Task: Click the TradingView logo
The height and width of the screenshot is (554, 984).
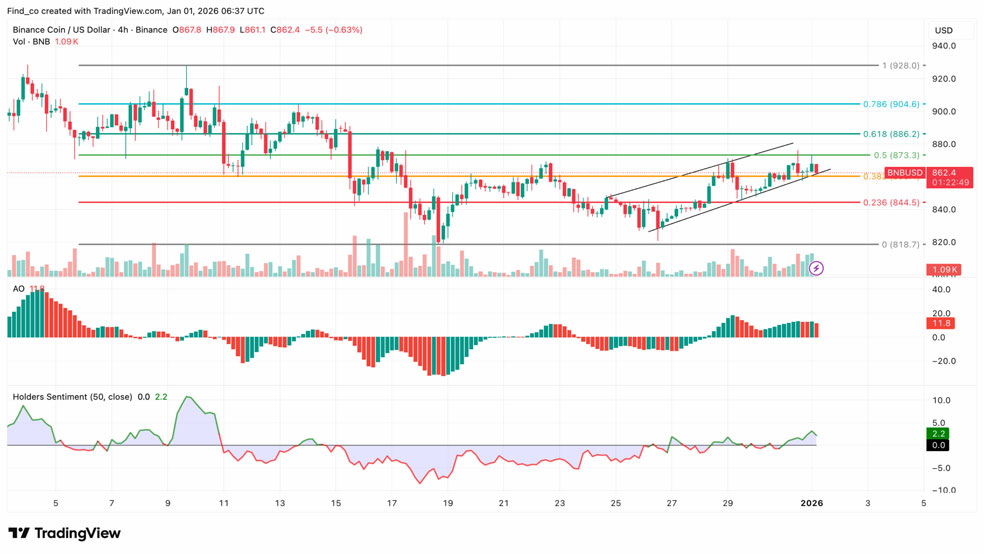Action: [64, 534]
